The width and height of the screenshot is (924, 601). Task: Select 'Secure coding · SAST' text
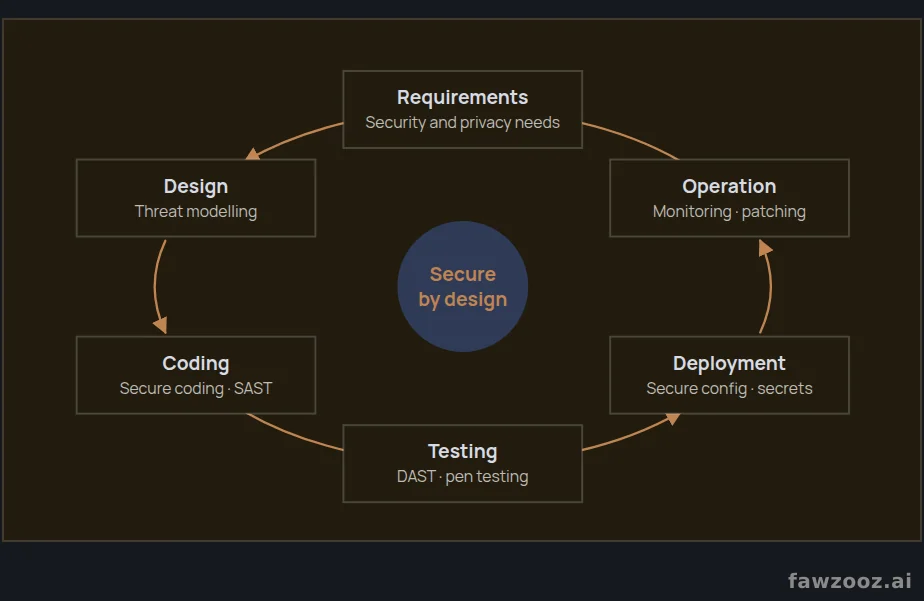pos(196,389)
